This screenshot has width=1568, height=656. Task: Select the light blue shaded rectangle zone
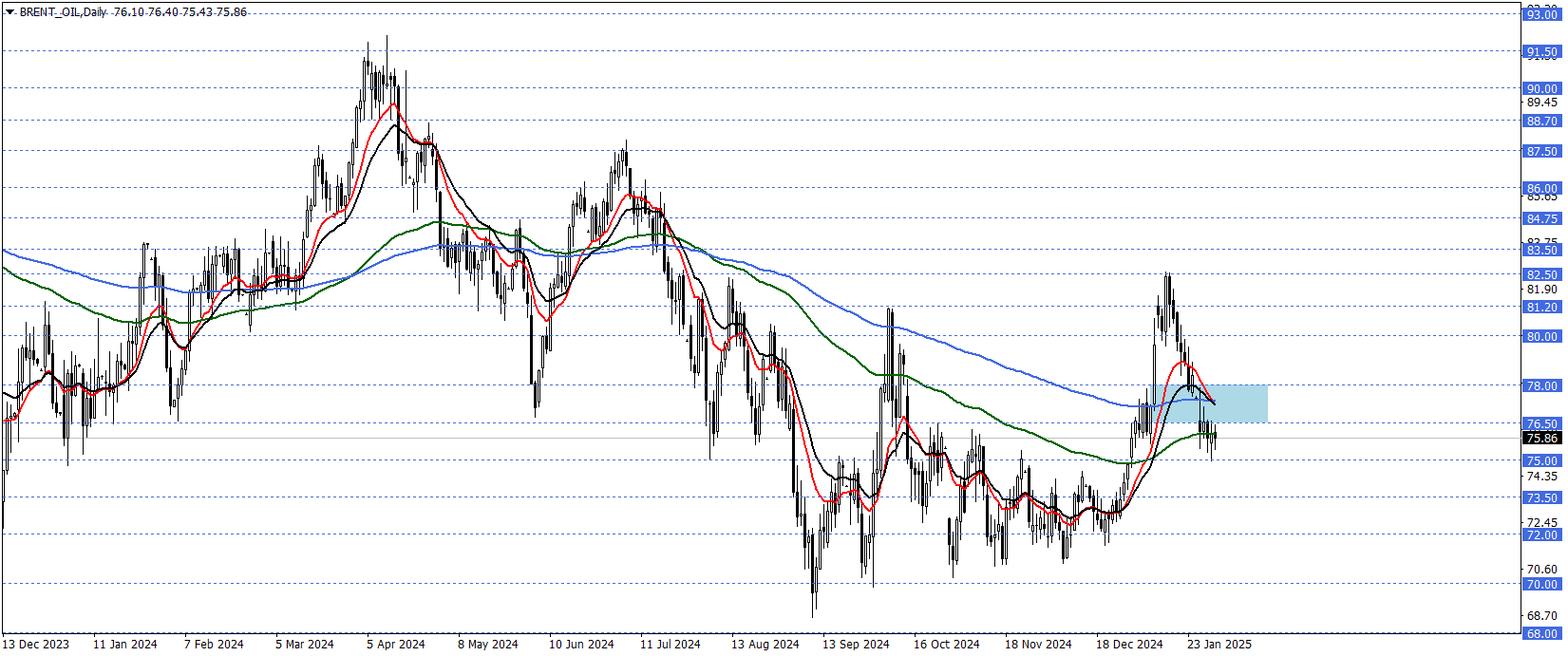pyautogui.click(x=1212, y=403)
